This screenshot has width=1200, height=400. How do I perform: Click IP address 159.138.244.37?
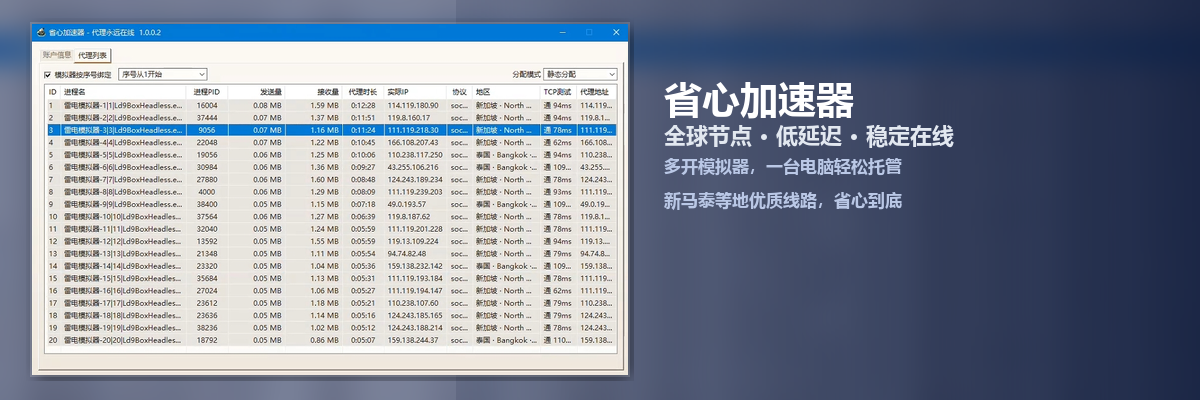point(413,340)
